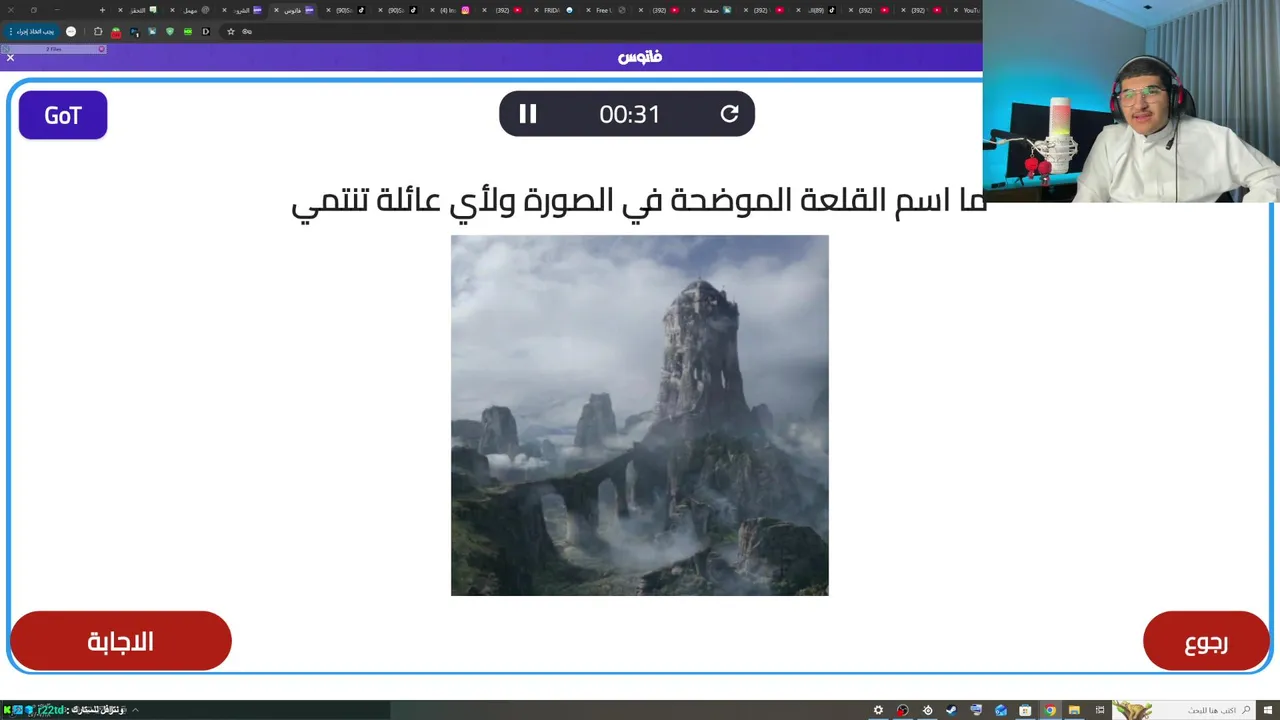Viewport: 1280px width, 720px height.
Task: Open the FRIDAY browser tab
Action: 556,10
